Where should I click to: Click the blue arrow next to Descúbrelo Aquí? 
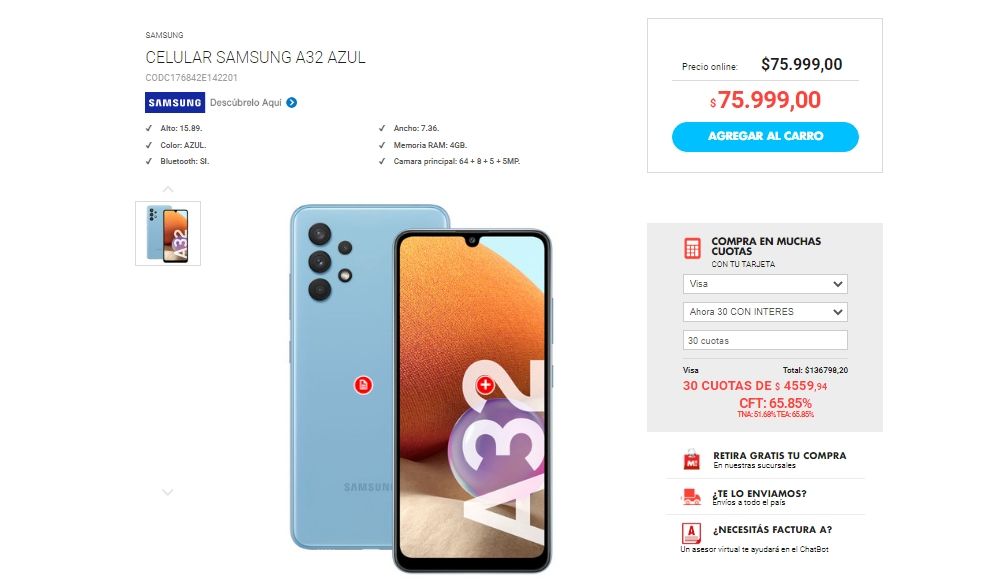pos(292,102)
